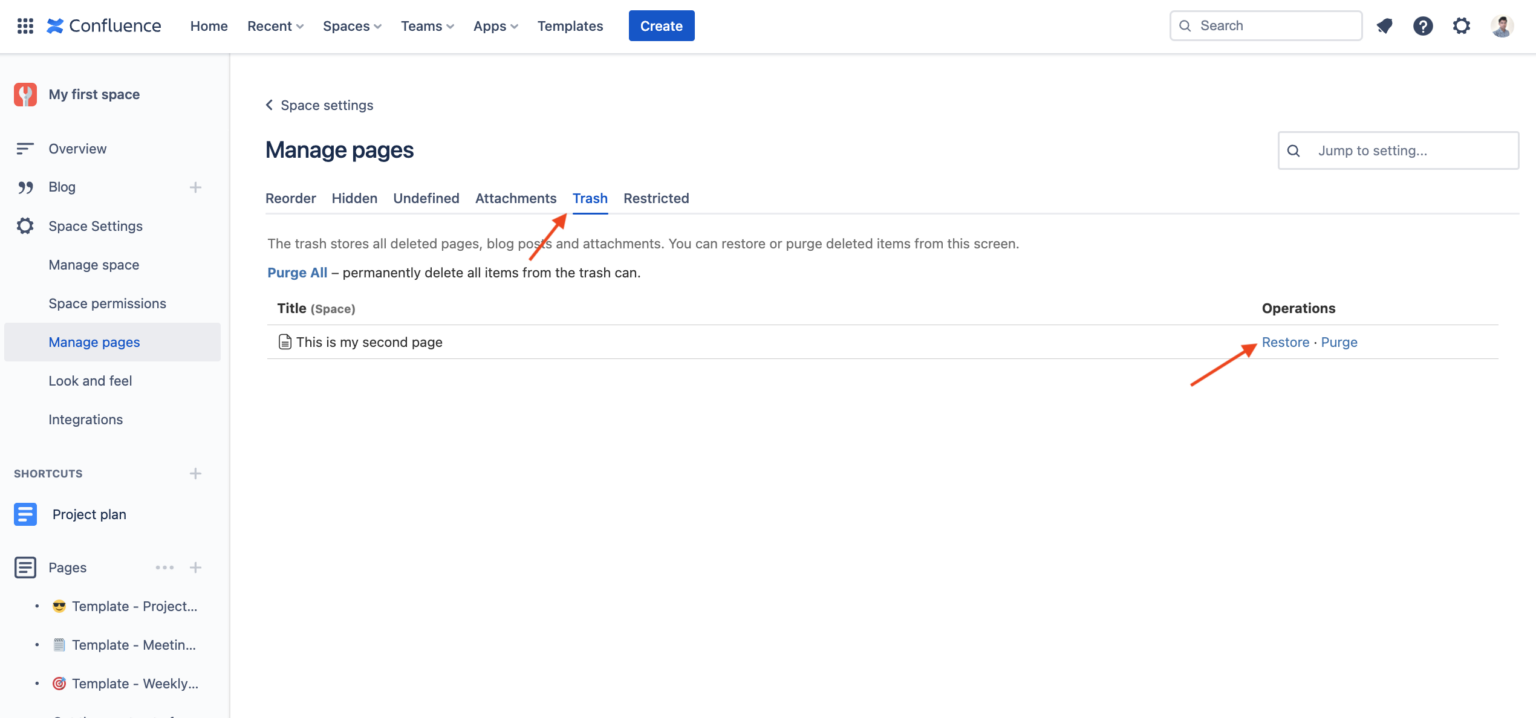Add a new blog post via plus icon
This screenshot has width=1536, height=718.
click(x=196, y=186)
